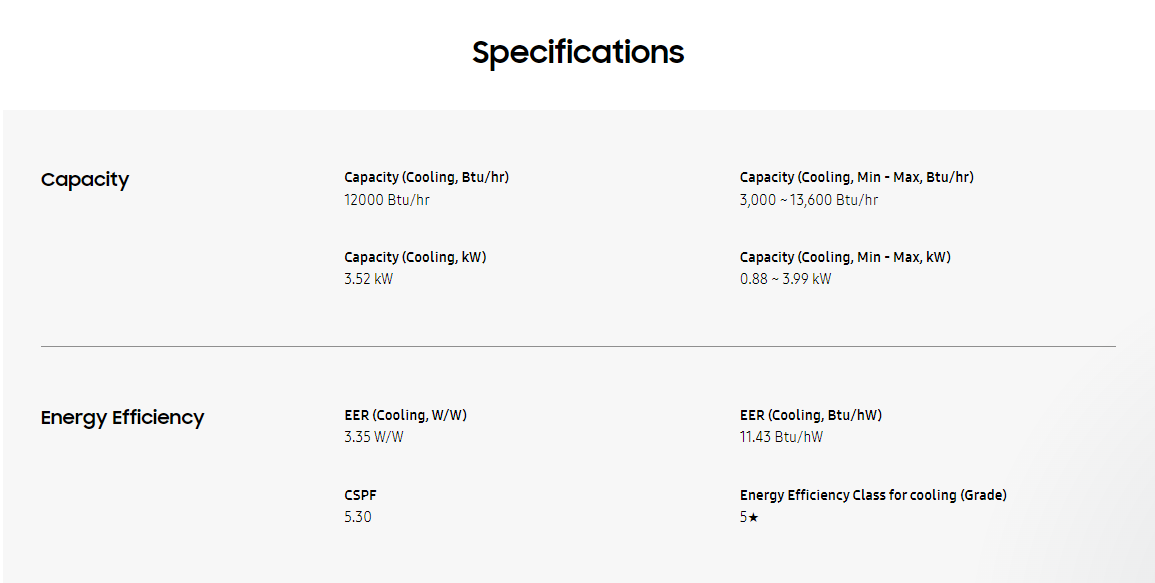Viewport: 1155px width, 583px height.
Task: Click the Specifications page heading
Action: (578, 52)
